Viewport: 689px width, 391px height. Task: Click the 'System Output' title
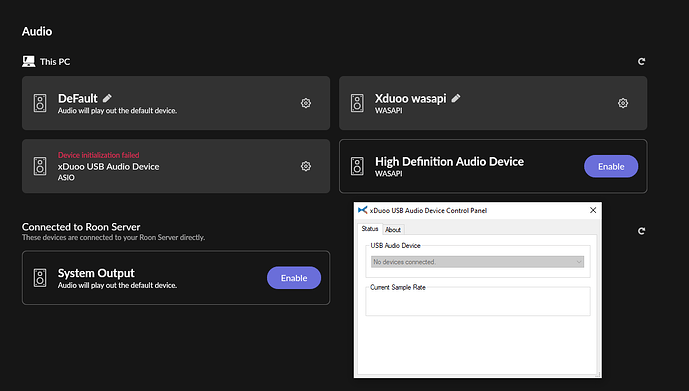click(x=96, y=273)
